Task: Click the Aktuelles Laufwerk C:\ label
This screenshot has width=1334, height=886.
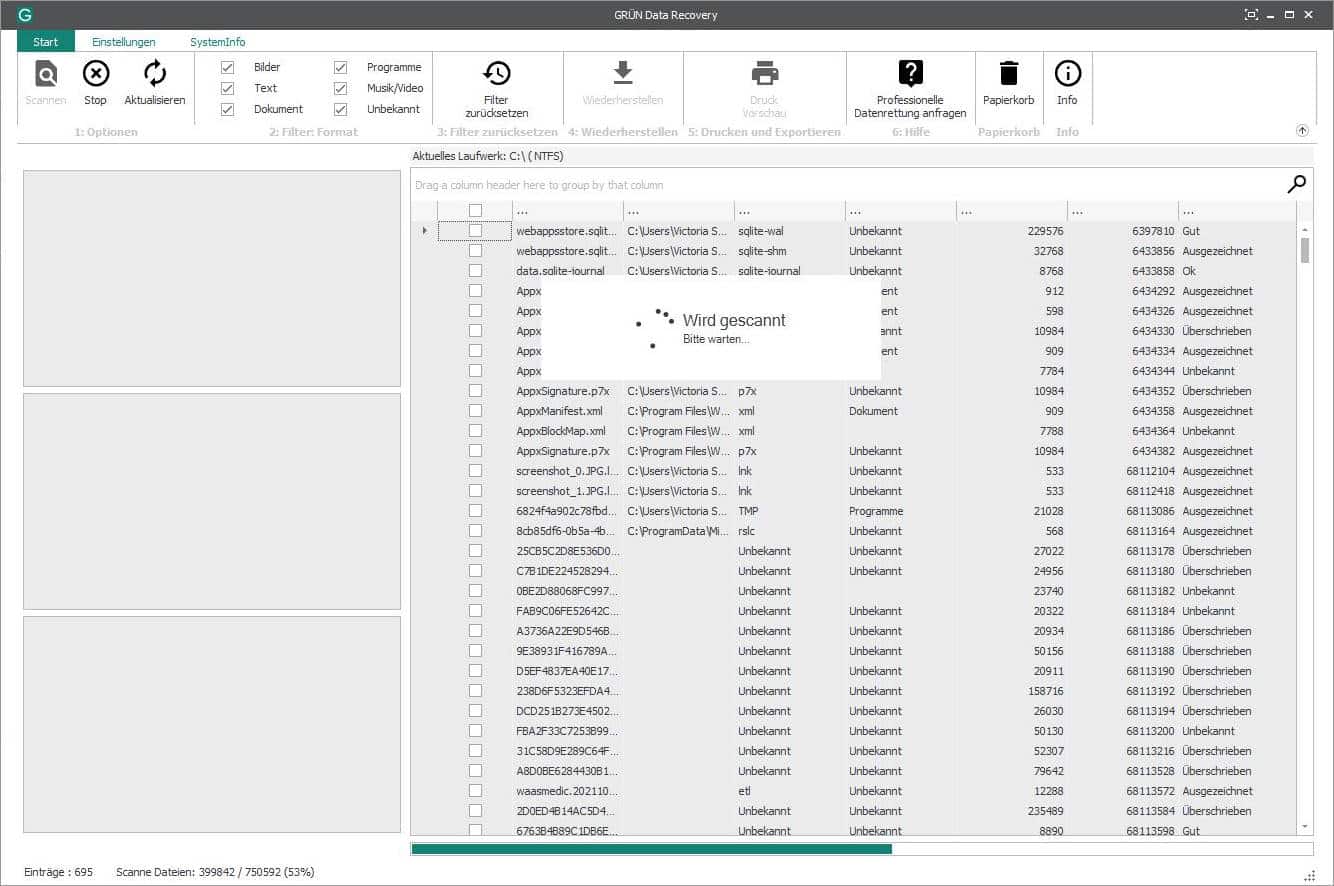Action: [x=489, y=156]
